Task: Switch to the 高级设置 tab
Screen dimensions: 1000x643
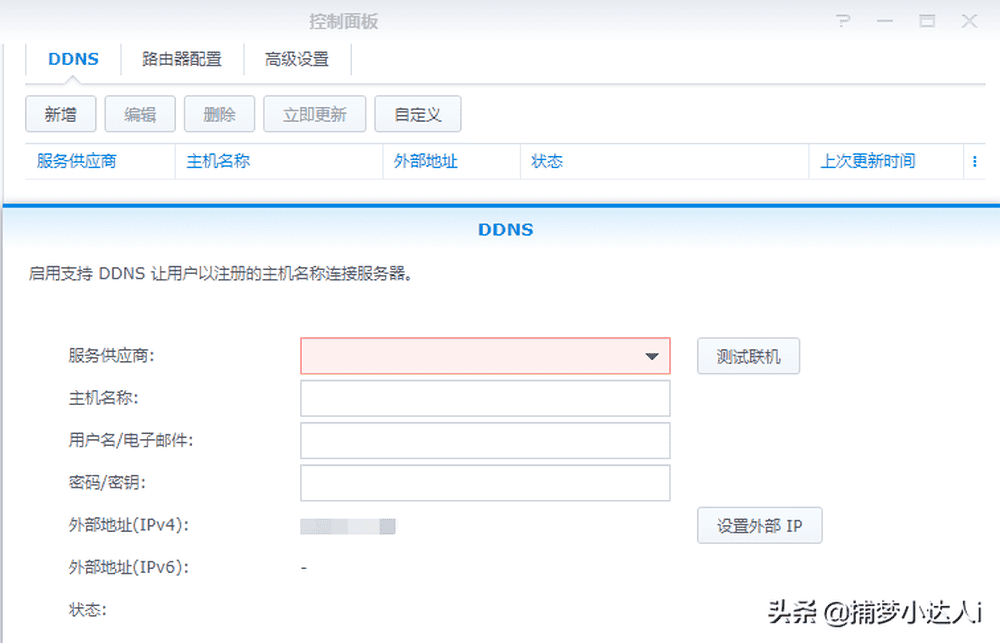Action: click(x=296, y=59)
